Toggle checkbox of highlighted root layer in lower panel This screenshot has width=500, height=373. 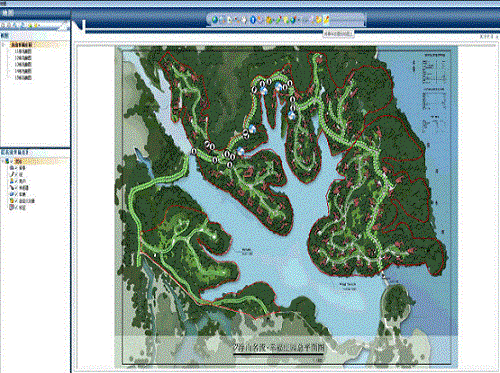(x=12, y=161)
